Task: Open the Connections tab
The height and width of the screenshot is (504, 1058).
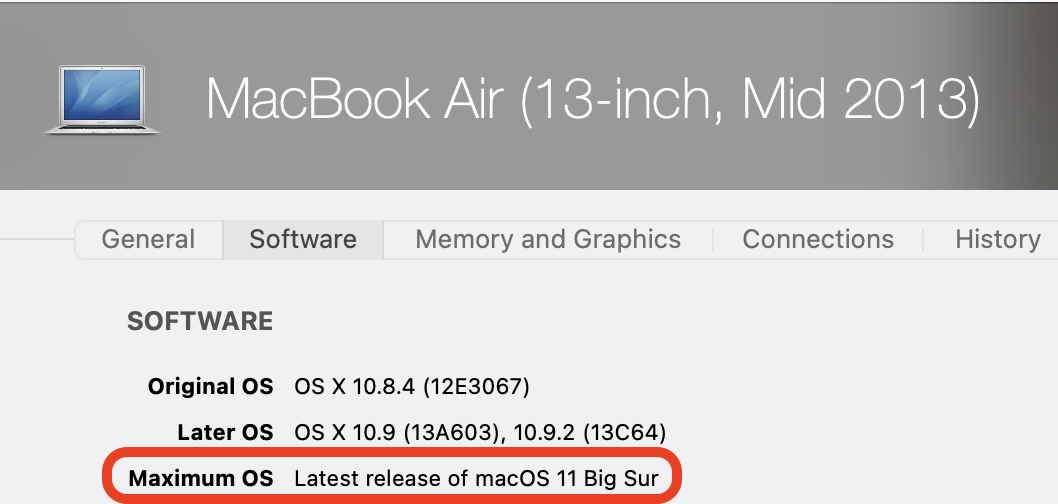Action: [818, 239]
